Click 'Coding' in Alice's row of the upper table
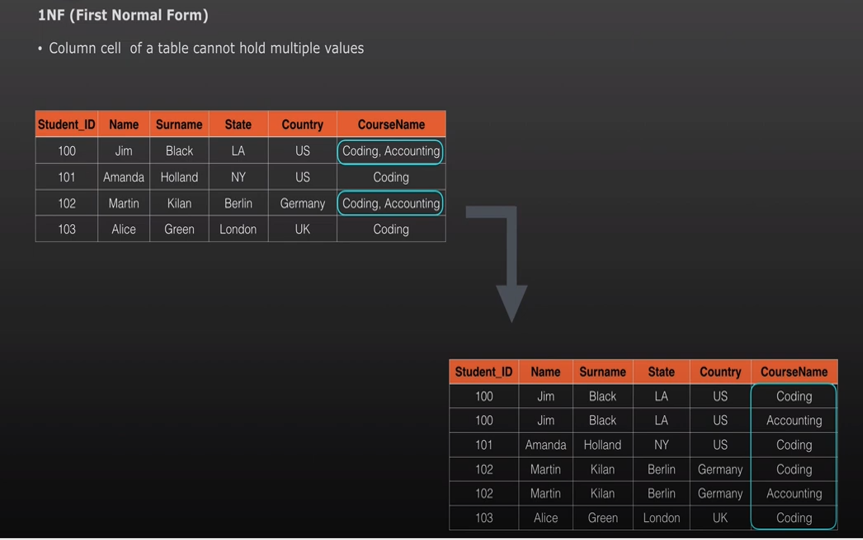Screen dimensions: 863x540 point(391,229)
